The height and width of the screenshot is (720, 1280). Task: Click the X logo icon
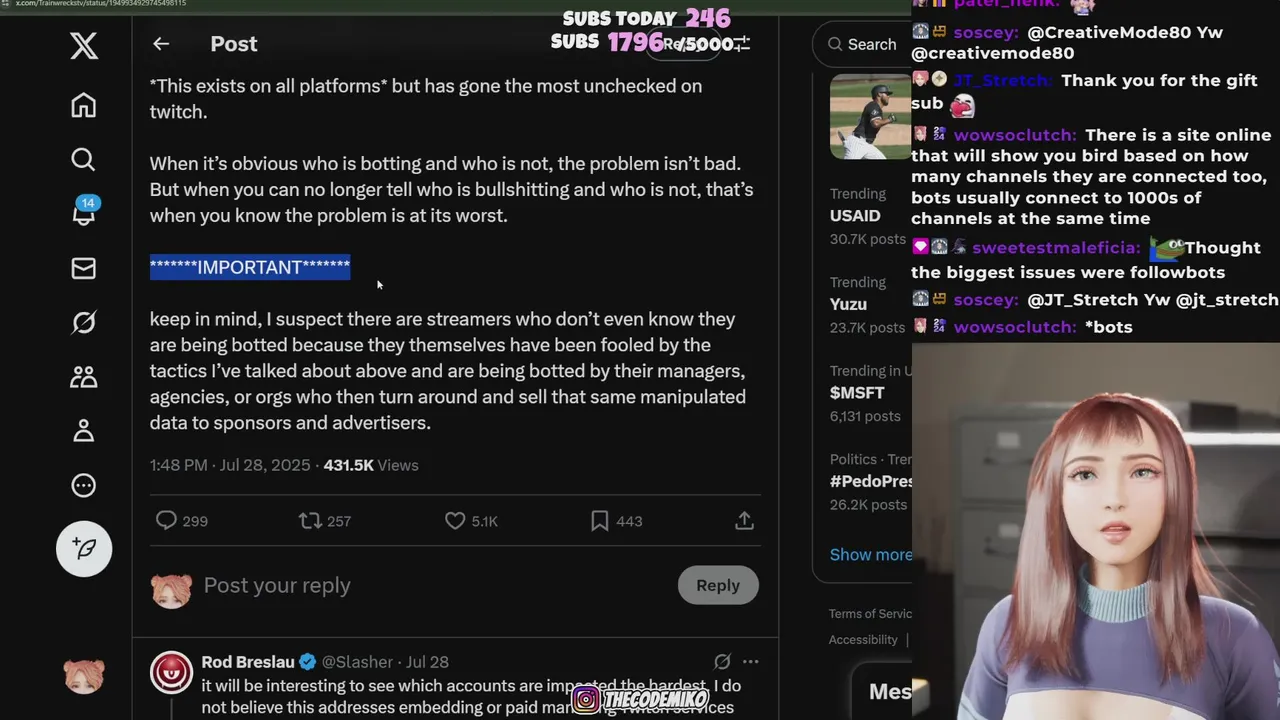tap(84, 45)
